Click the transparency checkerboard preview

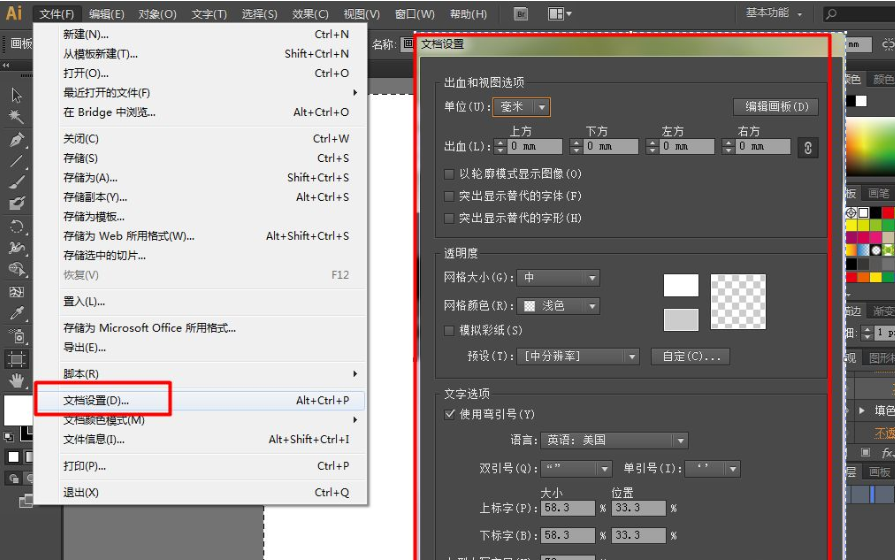[x=738, y=301]
